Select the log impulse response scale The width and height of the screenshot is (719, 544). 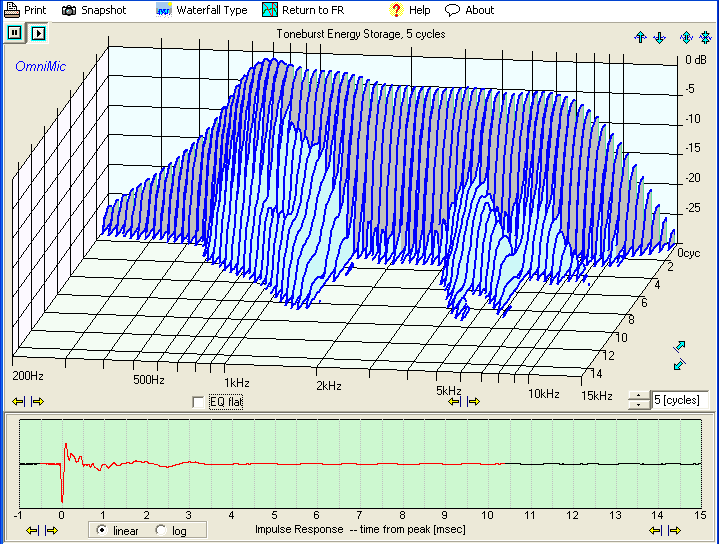(x=161, y=530)
